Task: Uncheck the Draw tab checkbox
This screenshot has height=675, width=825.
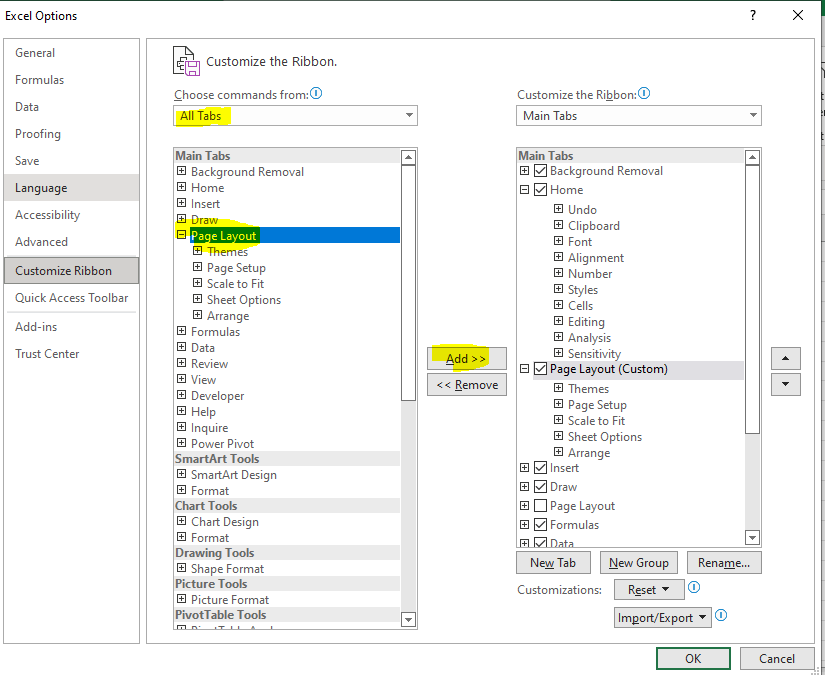Action: pos(540,487)
